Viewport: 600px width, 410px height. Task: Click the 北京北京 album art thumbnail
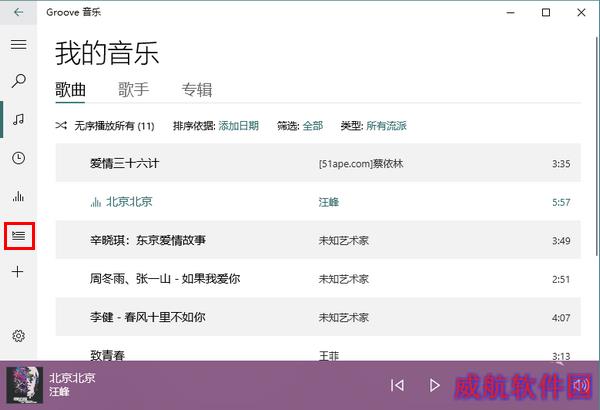pos(25,385)
